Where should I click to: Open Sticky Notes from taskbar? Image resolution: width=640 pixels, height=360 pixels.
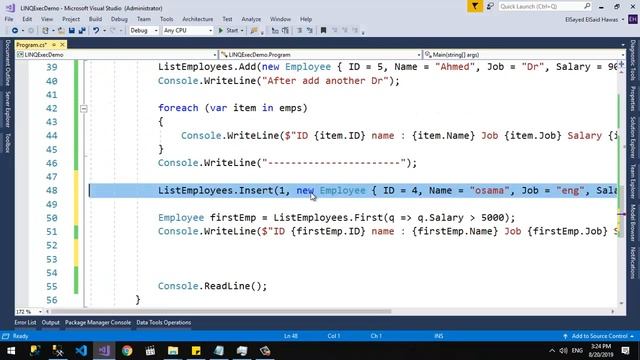tap(196, 351)
